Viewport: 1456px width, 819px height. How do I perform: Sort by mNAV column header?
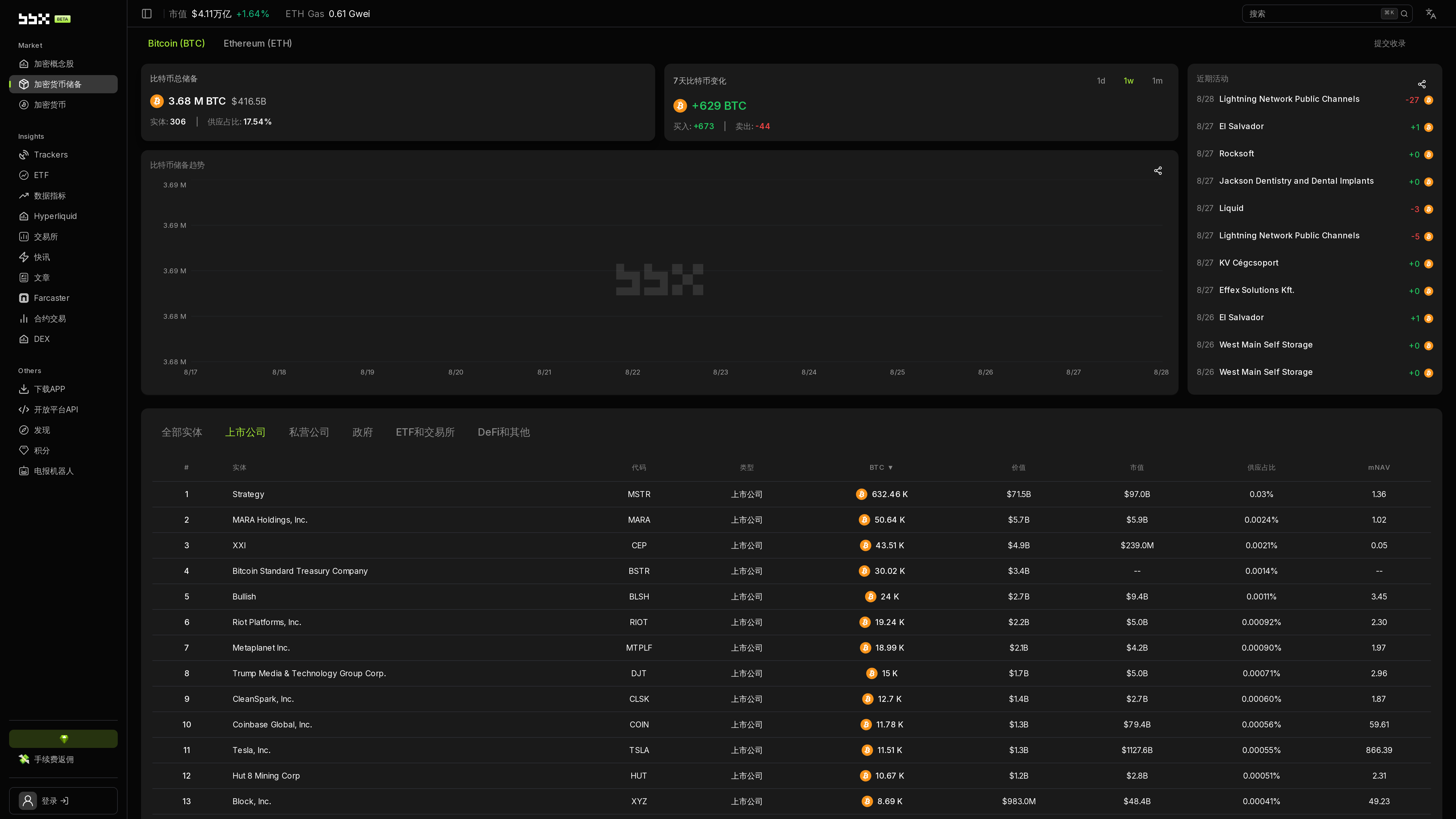[1379, 468]
